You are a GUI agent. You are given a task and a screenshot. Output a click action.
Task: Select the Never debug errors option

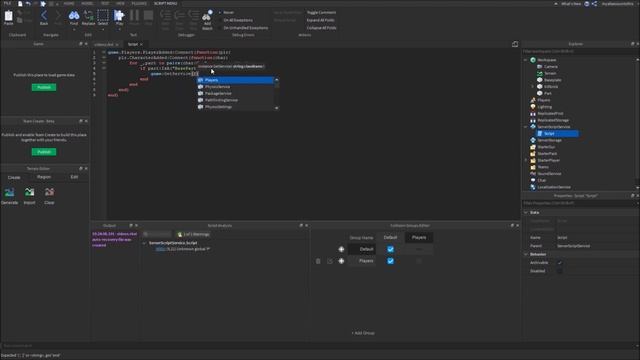coord(226,13)
